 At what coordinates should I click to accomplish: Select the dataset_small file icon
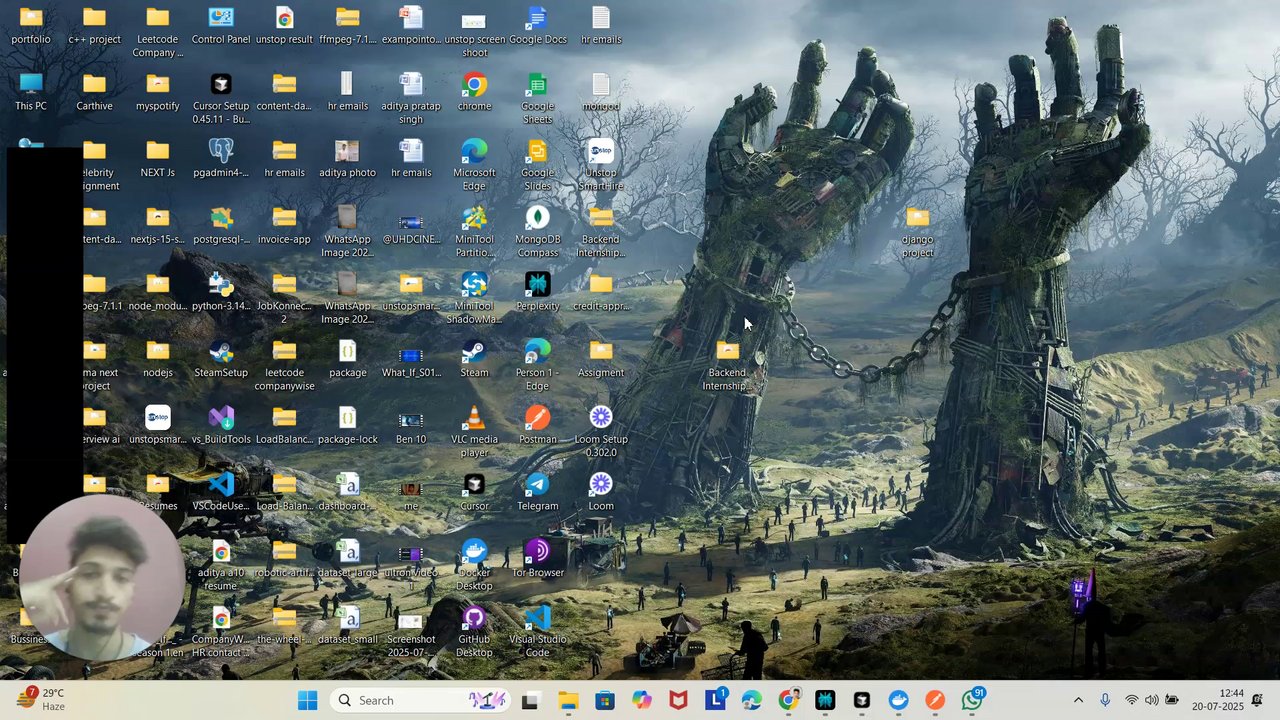(347, 626)
